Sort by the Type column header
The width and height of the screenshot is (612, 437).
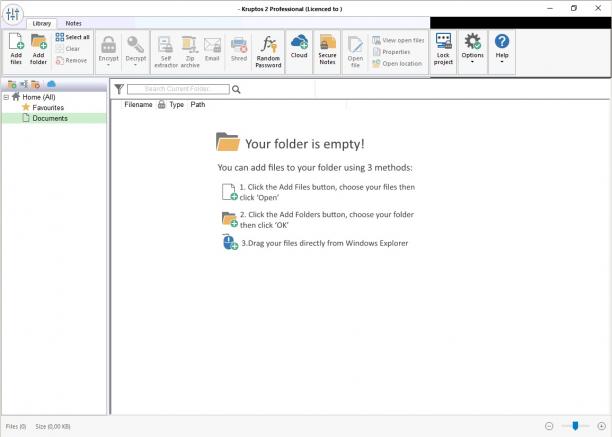coord(176,105)
